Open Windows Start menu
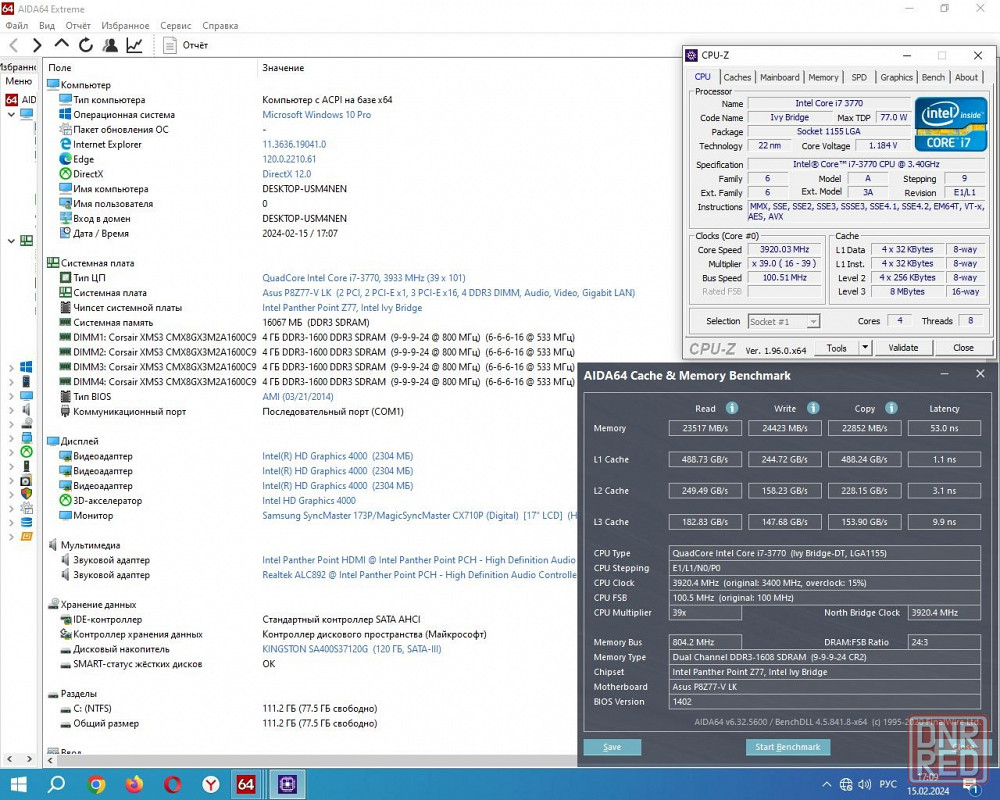The height and width of the screenshot is (800, 1000). click(x=18, y=784)
